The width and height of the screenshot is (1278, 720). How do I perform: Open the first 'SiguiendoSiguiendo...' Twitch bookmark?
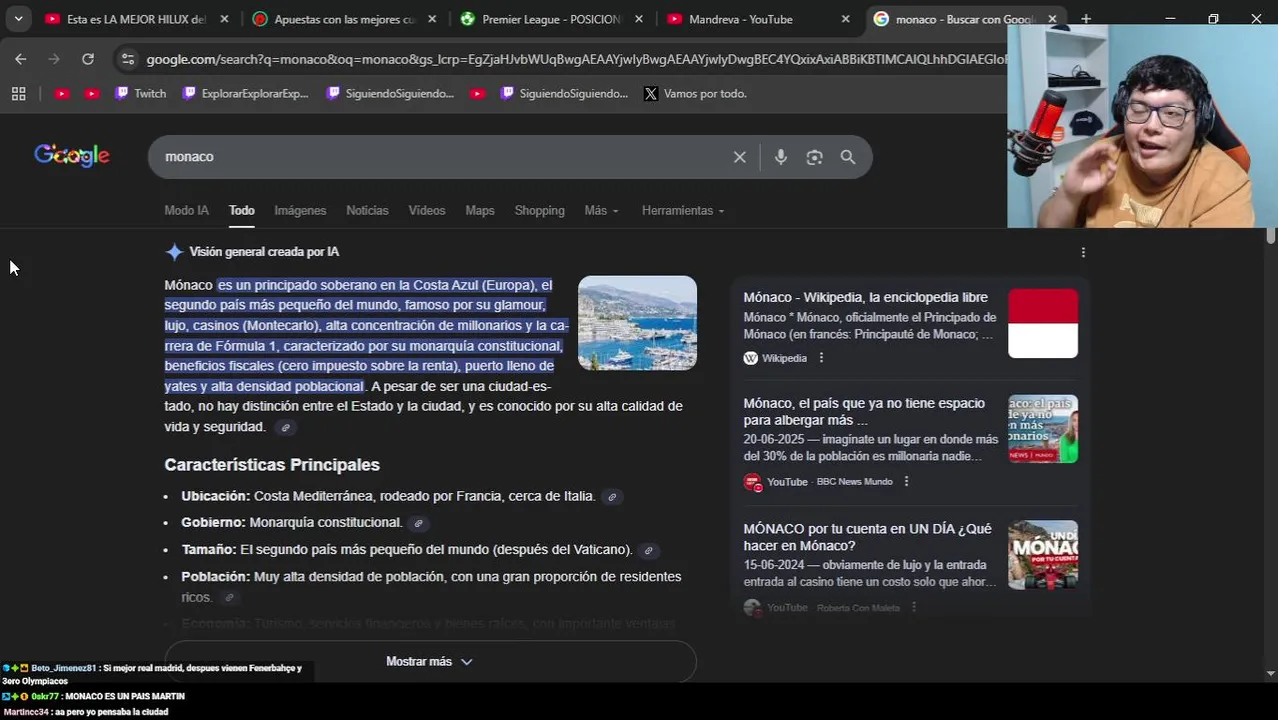click(390, 93)
